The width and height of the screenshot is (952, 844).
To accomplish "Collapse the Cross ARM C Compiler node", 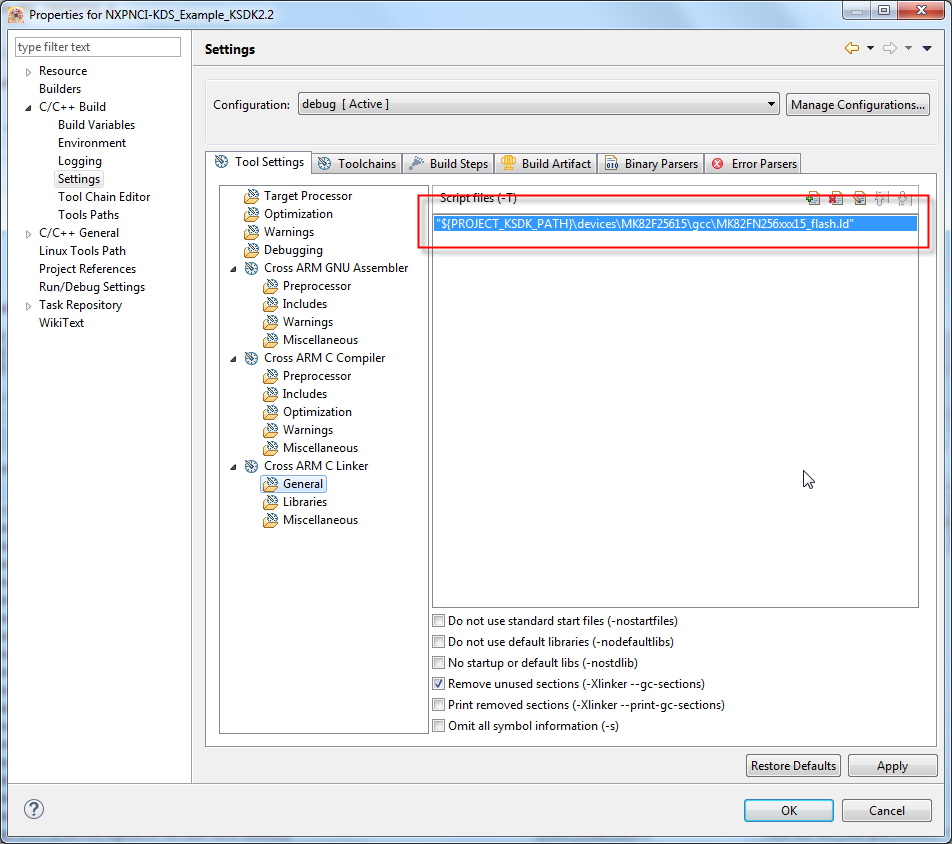I will click(233, 359).
